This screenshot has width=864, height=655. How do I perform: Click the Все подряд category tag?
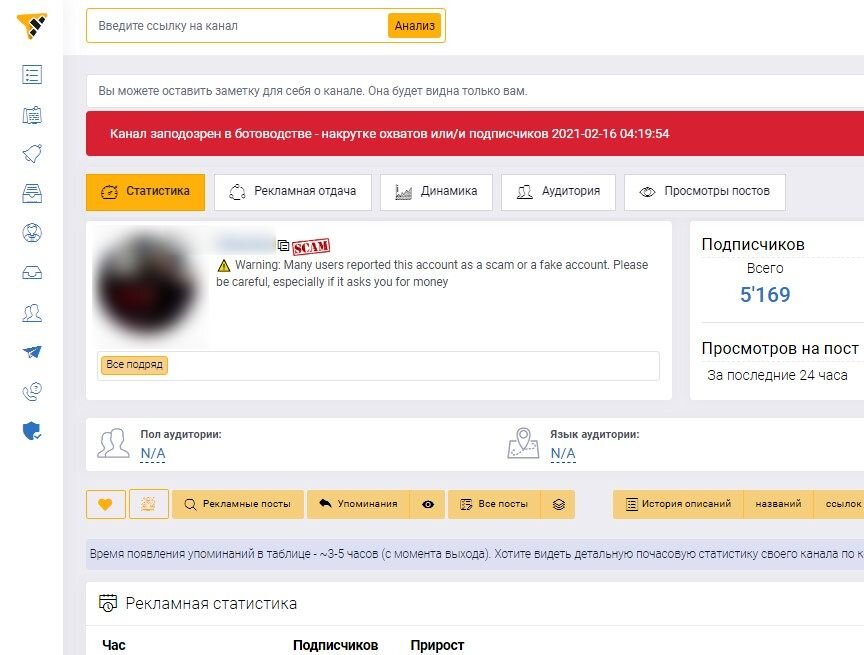click(x=134, y=365)
